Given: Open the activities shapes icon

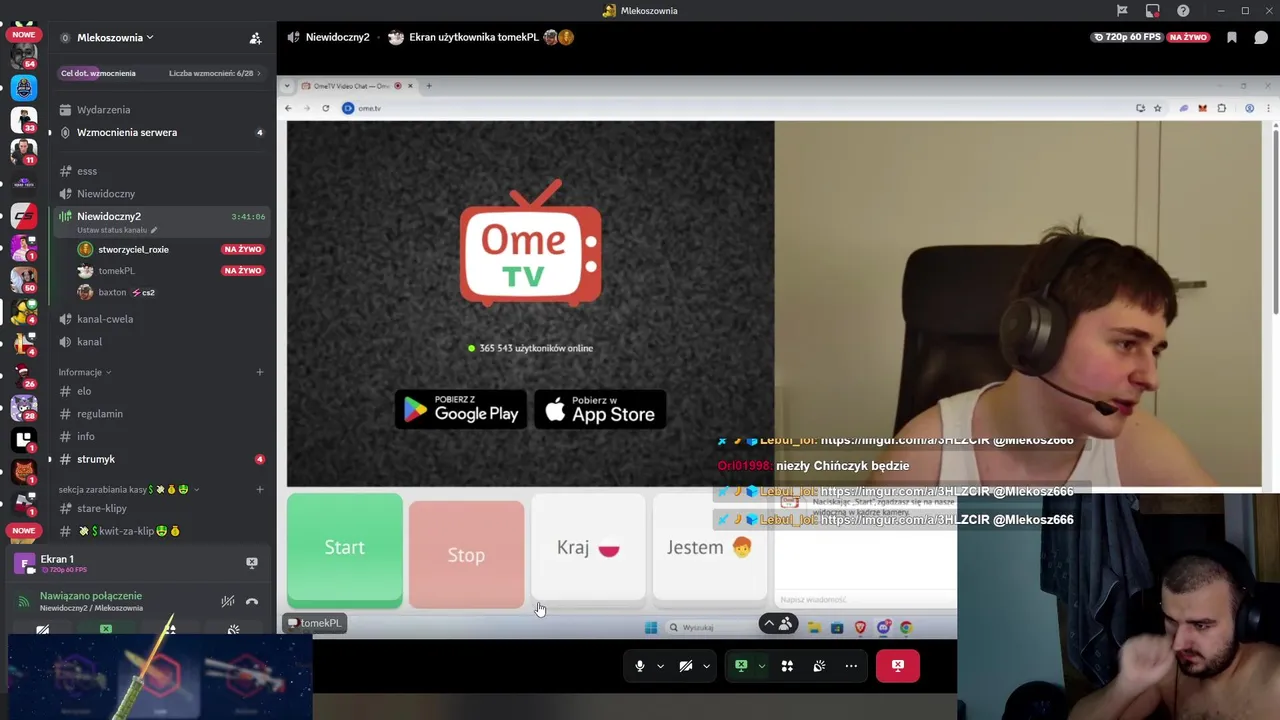Looking at the screenshot, I should (x=787, y=666).
